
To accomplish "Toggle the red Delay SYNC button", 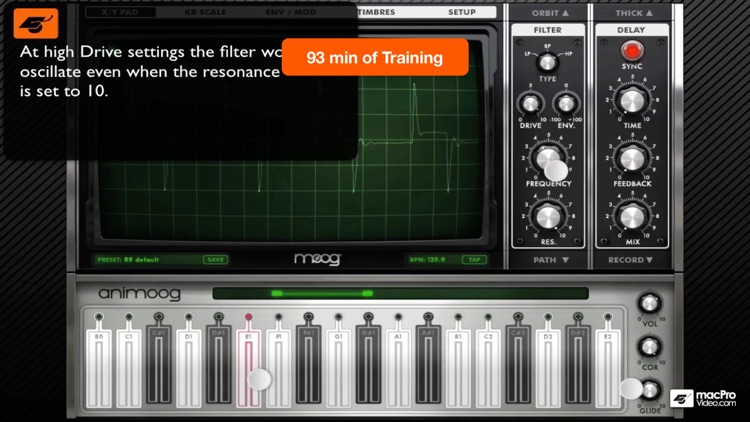I will tap(632, 50).
